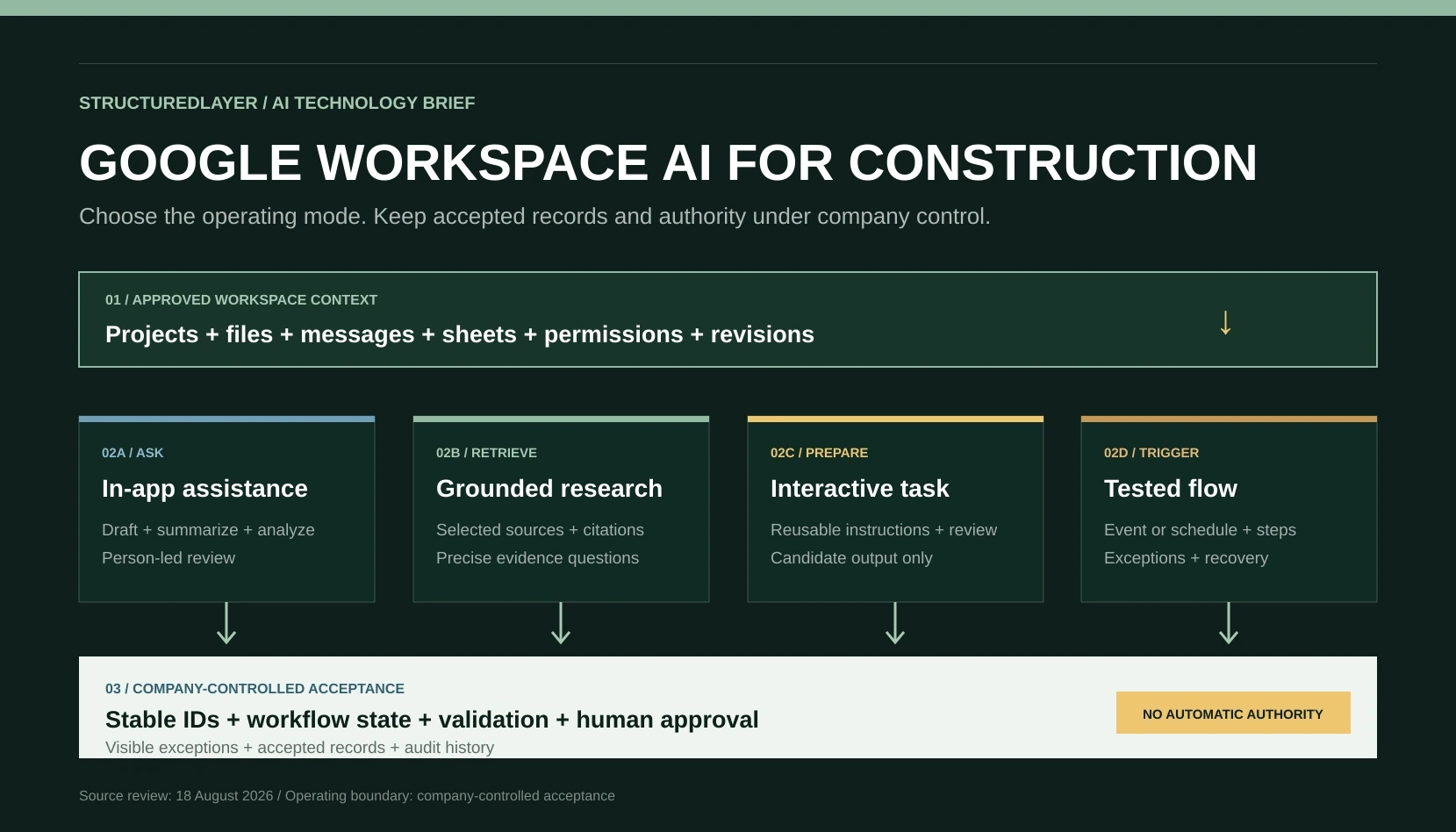Select the In-app assistance heading

tap(204, 489)
